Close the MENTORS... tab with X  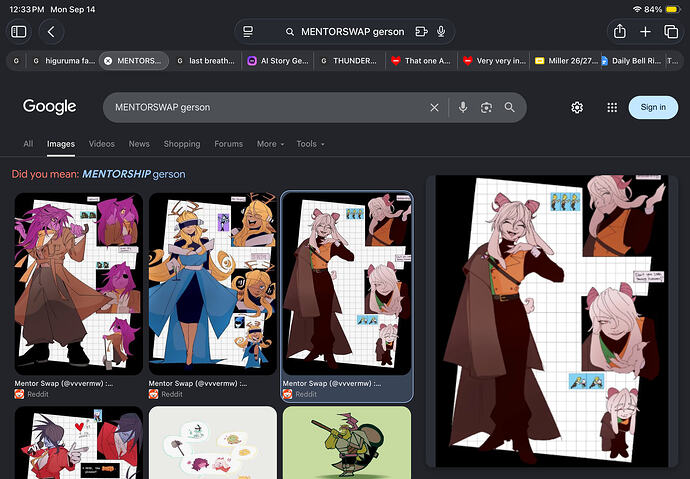[108, 61]
